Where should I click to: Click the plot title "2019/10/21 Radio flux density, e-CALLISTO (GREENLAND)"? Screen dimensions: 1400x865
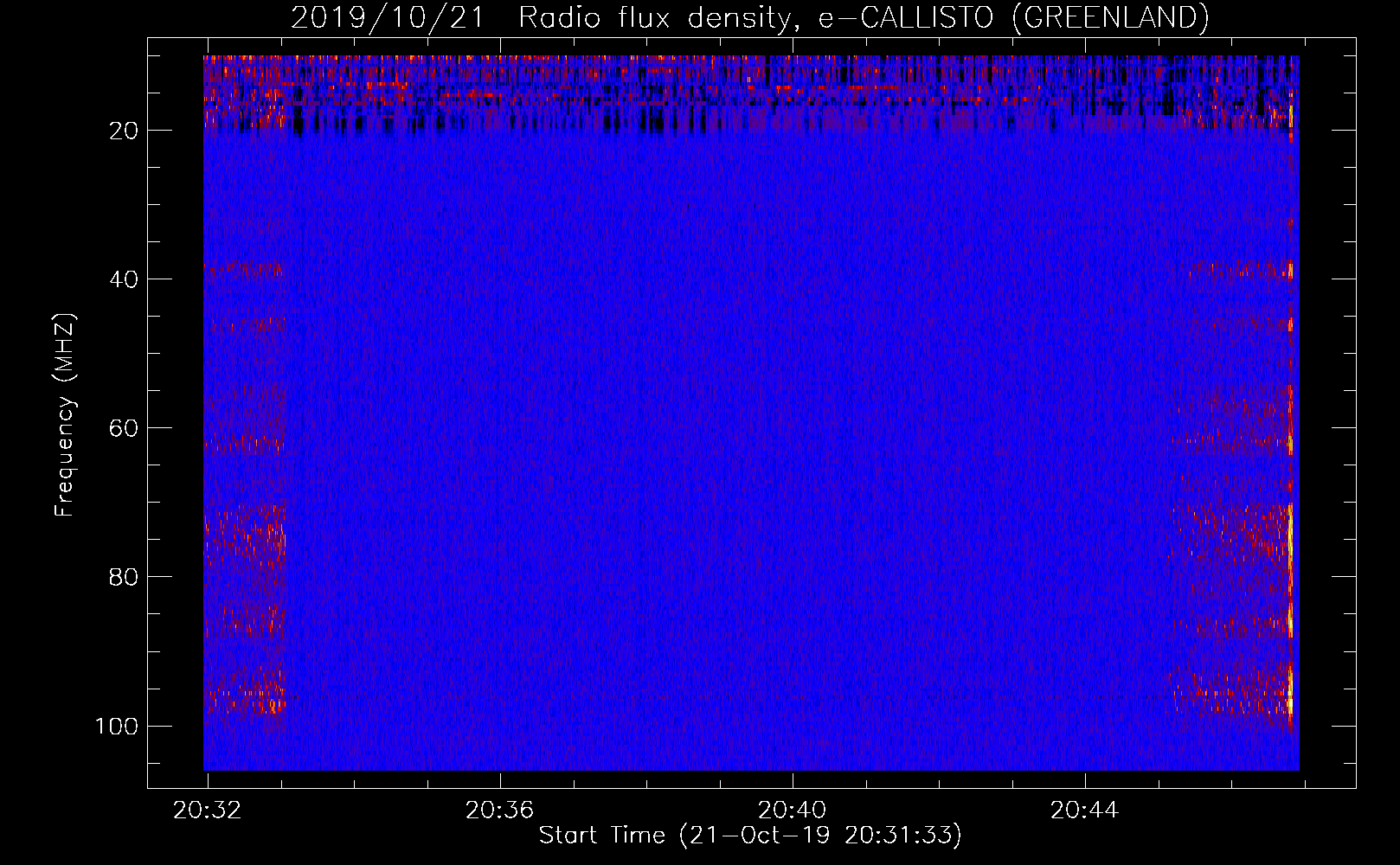click(749, 17)
